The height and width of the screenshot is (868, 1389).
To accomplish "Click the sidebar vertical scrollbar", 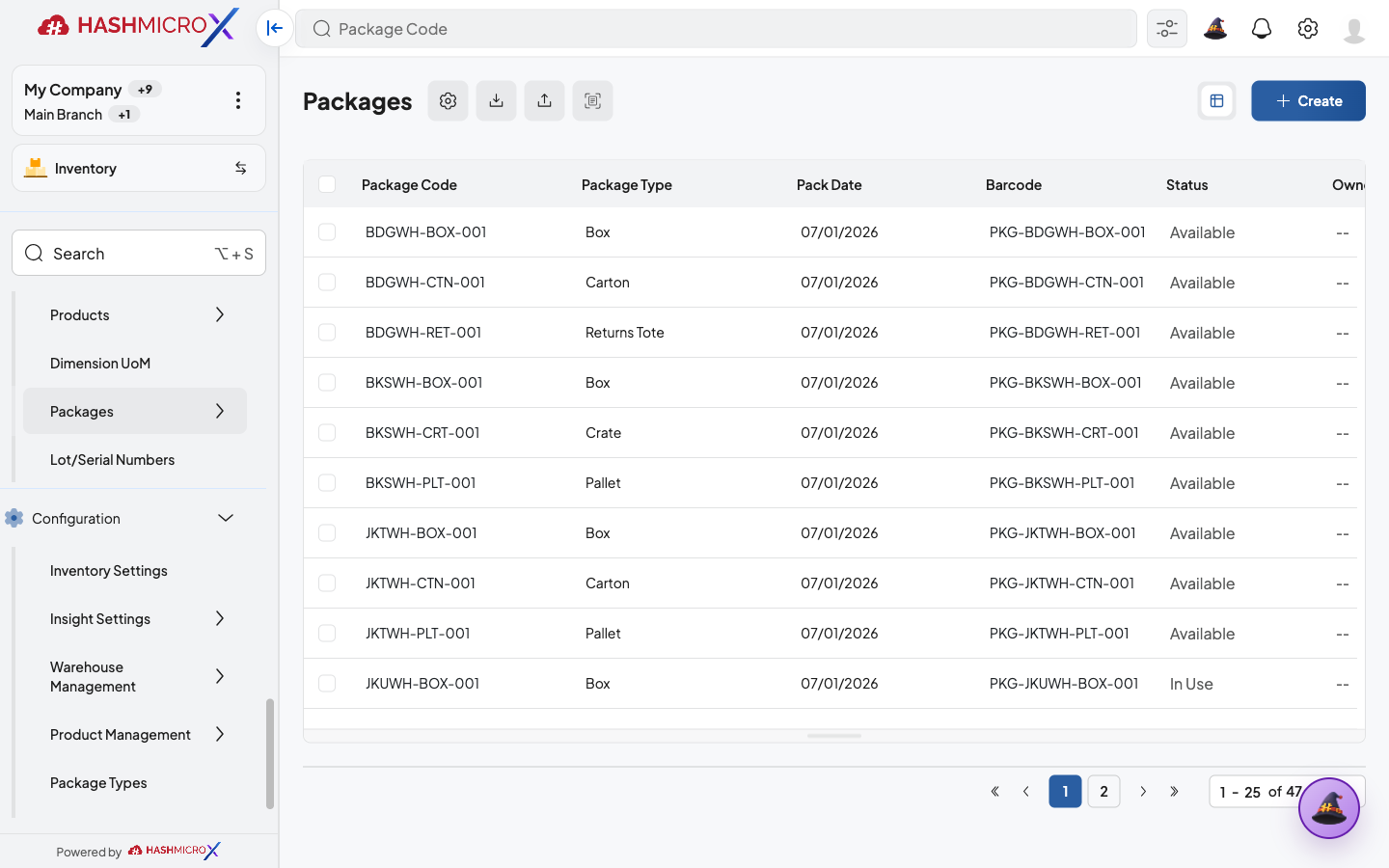I will [270, 753].
